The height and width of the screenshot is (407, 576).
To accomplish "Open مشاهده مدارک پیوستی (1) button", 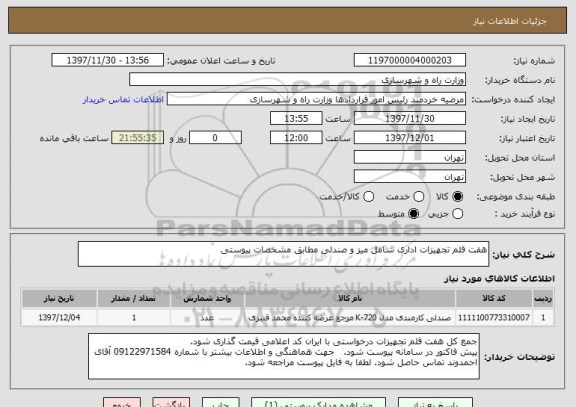I will (x=318, y=403).
